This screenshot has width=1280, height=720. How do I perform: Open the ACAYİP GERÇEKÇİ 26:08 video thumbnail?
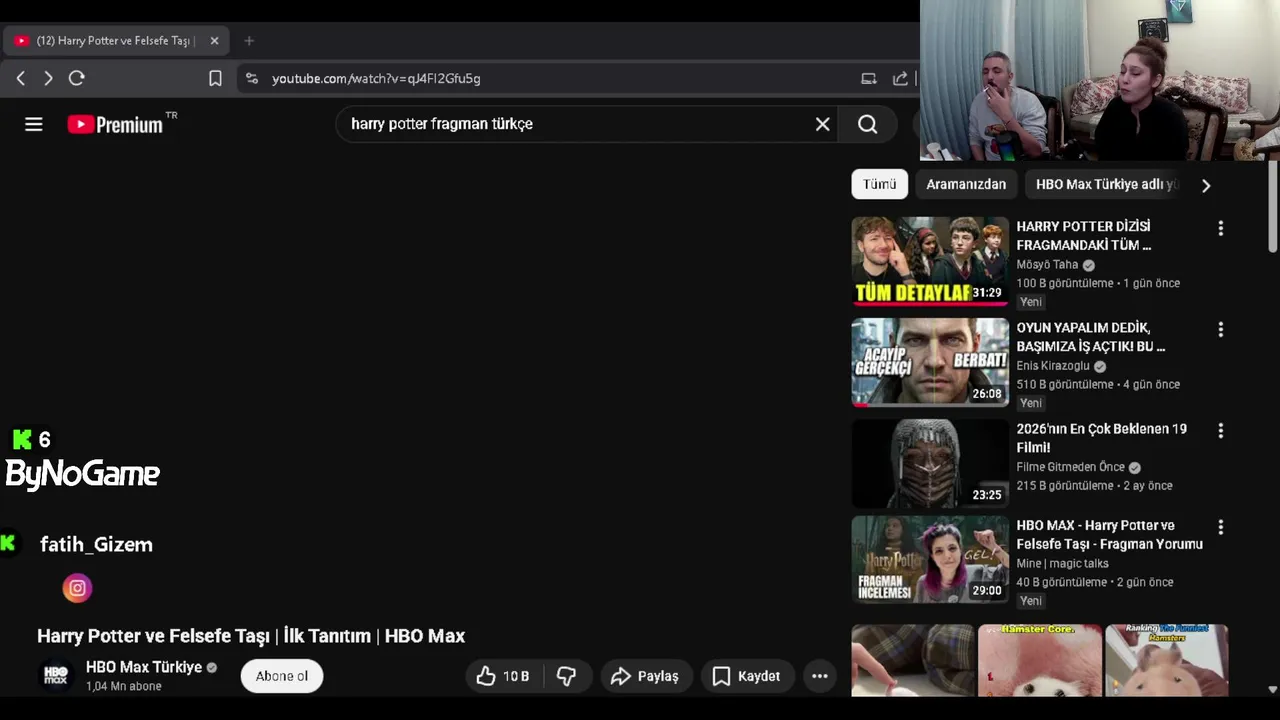(930, 362)
